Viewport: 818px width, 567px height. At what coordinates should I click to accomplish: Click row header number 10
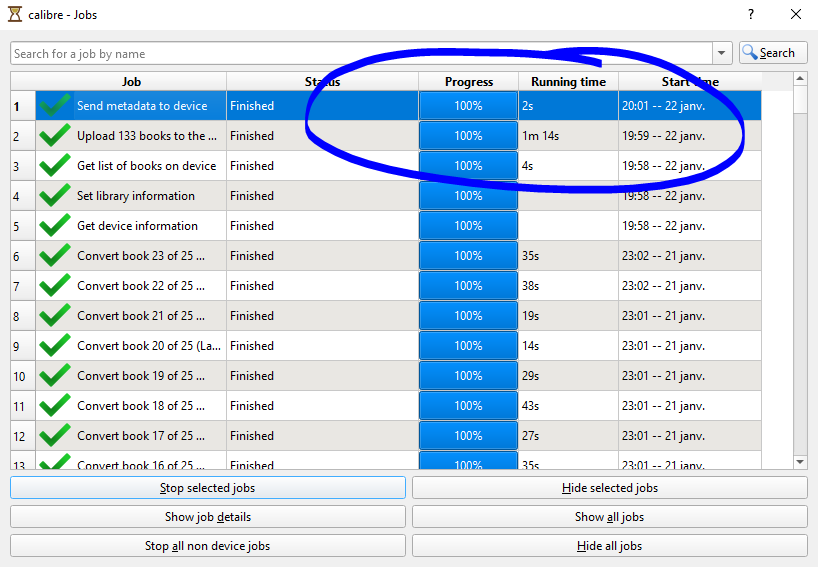(23, 376)
